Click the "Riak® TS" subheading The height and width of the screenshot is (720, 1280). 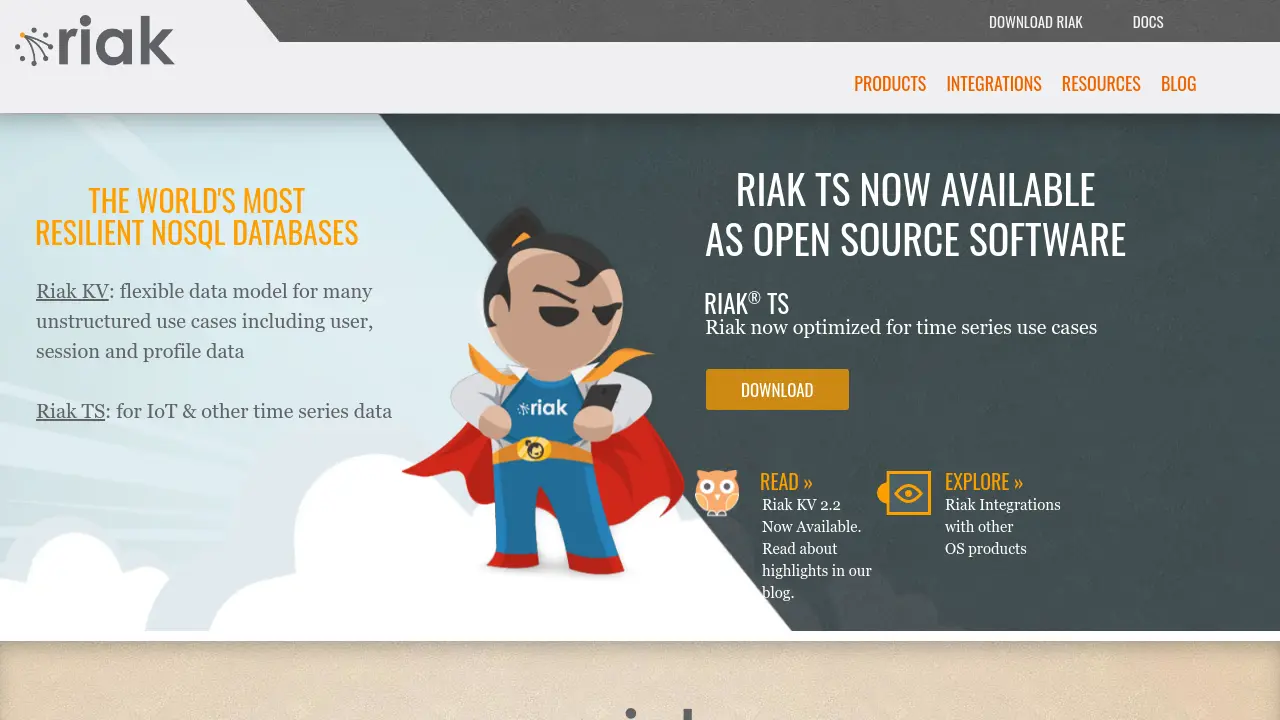click(x=746, y=303)
